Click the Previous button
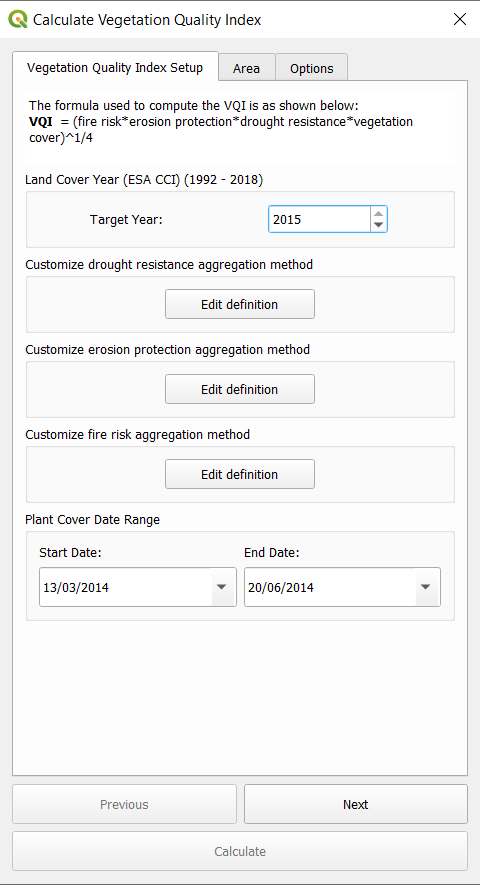480x885 pixels. pos(124,804)
